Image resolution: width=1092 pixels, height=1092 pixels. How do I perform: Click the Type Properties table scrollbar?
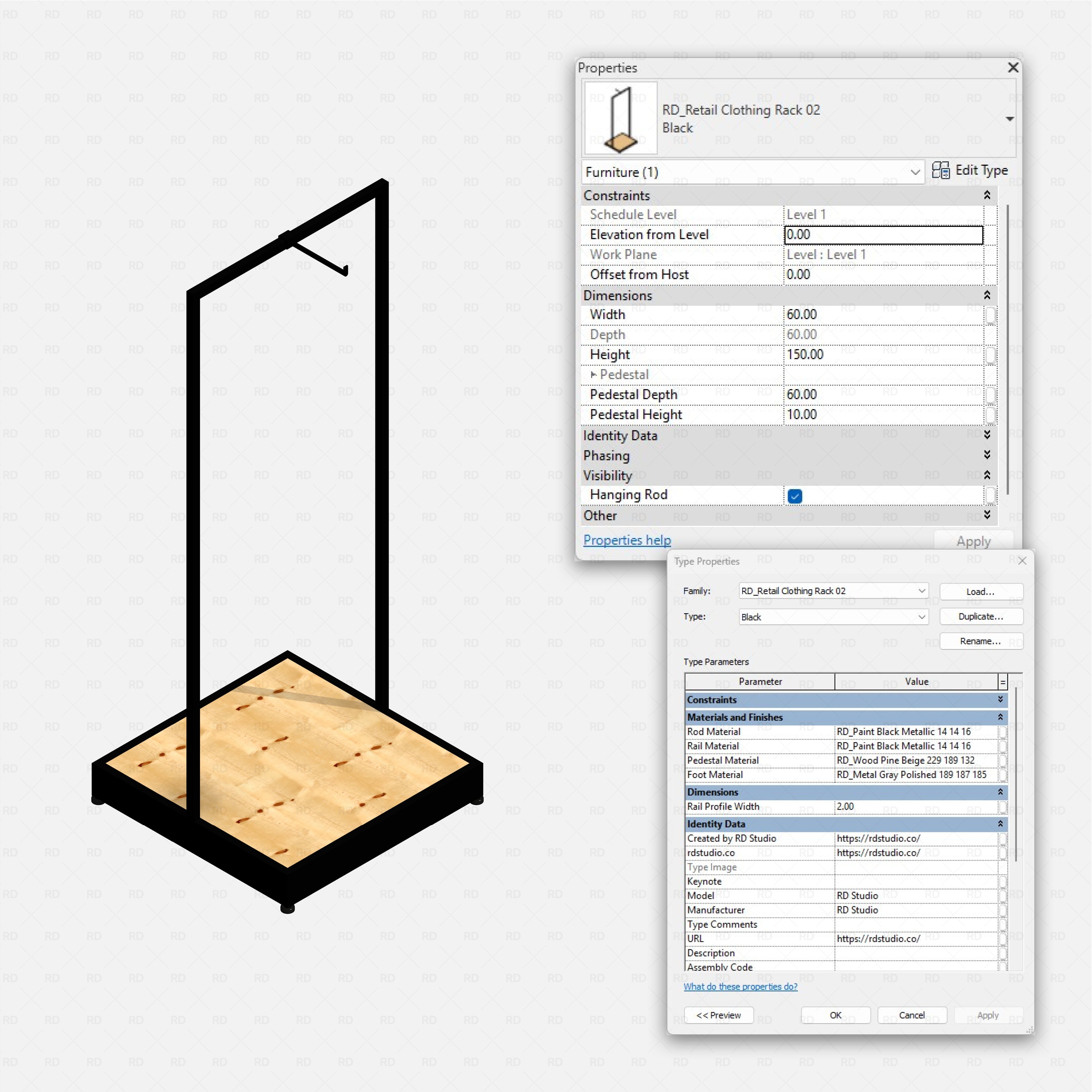coord(1016,774)
